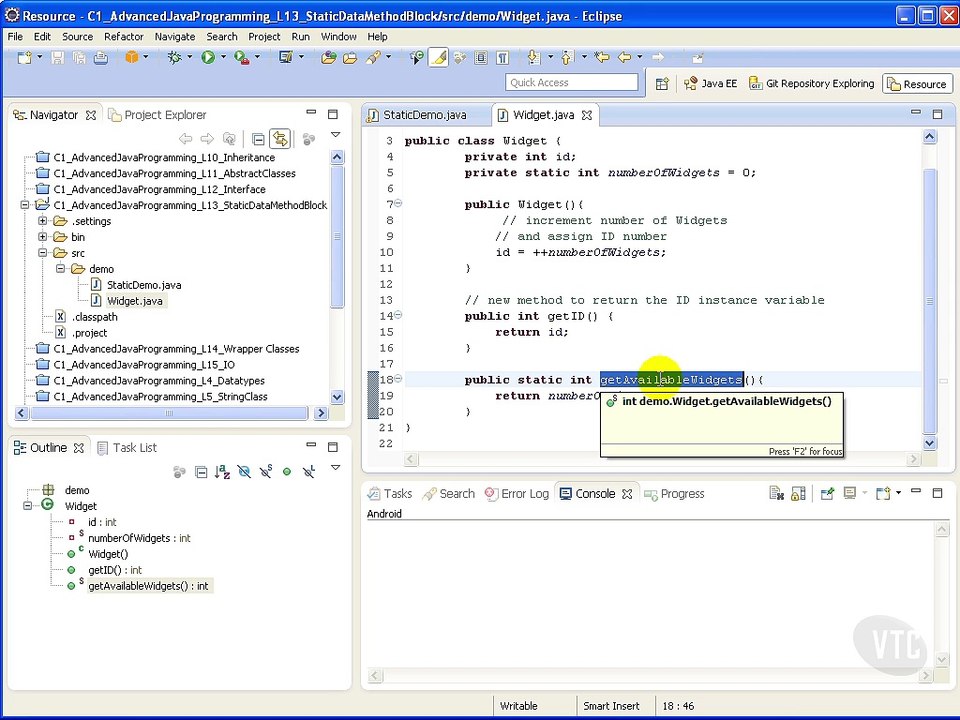Open the Navigate menu
Viewport: 960px width, 720px height.
[174, 37]
